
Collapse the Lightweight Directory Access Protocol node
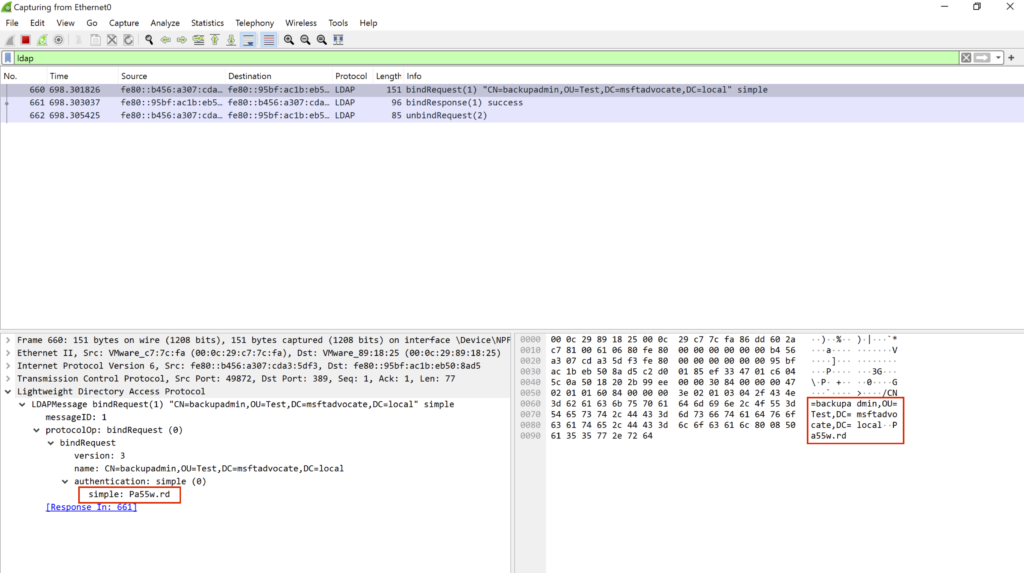click(x=9, y=392)
